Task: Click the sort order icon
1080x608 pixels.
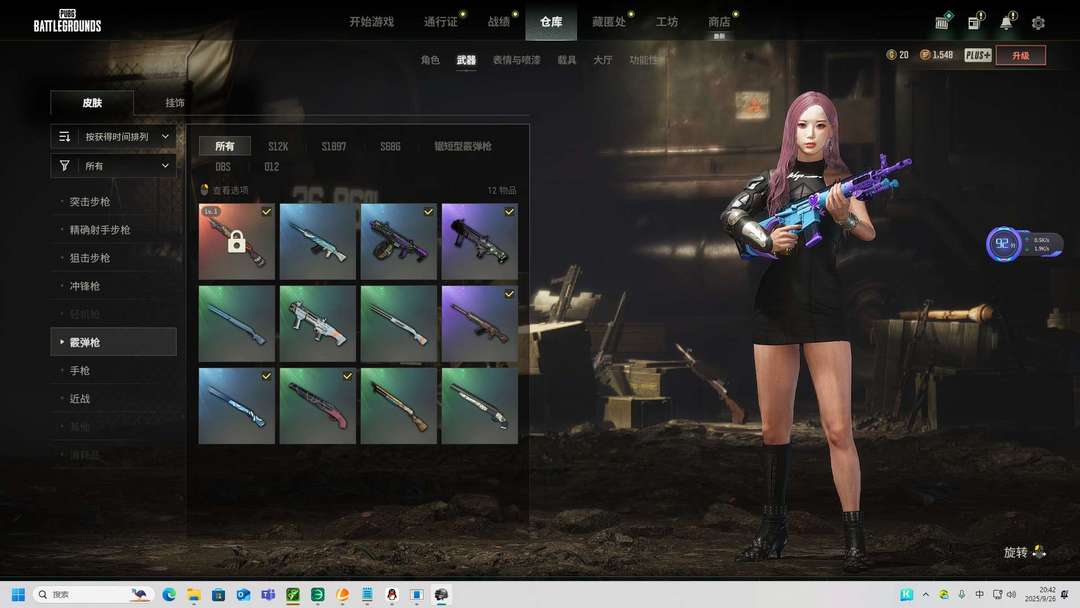Action: pyautogui.click(x=65, y=136)
